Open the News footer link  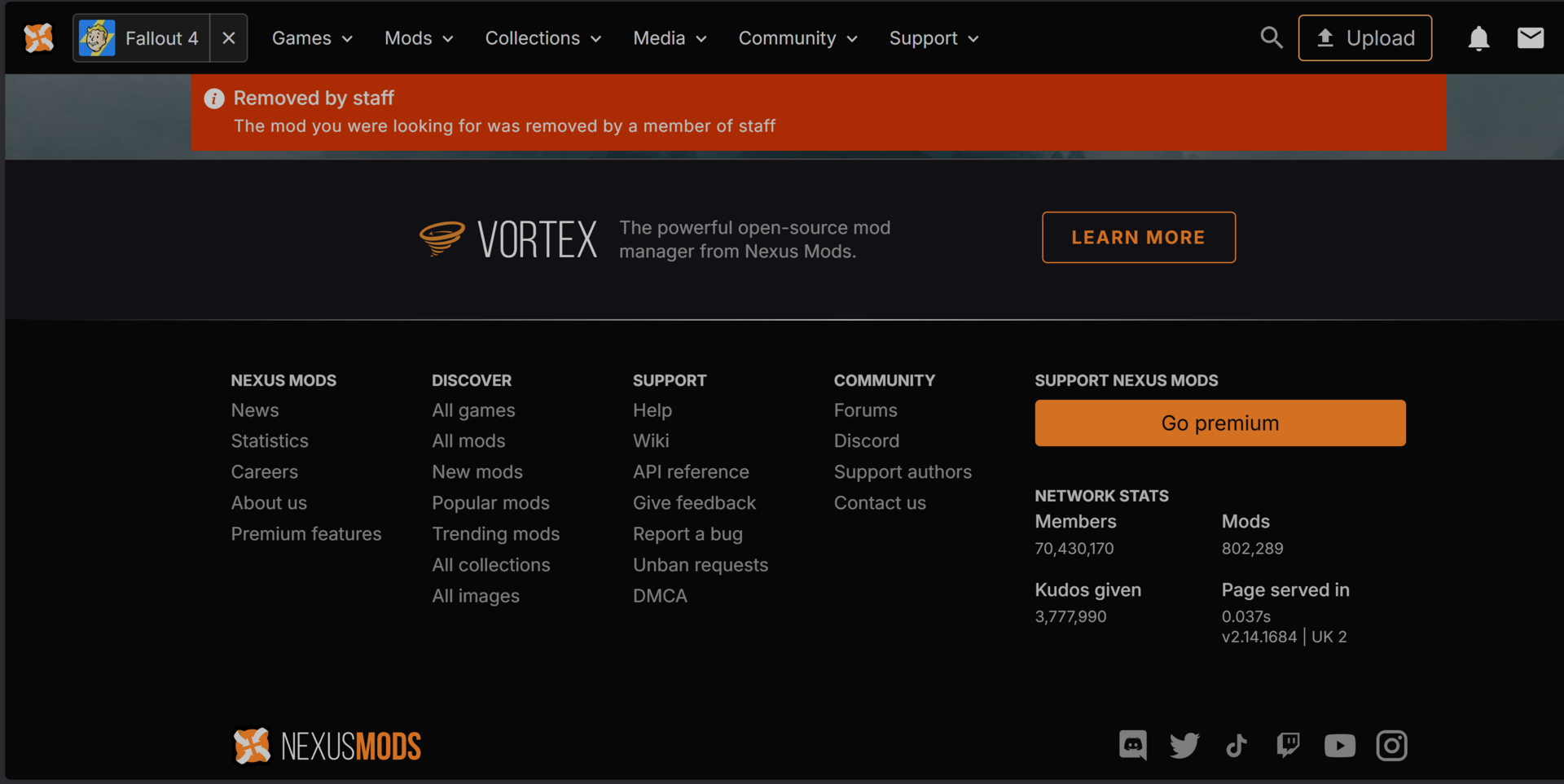tap(255, 410)
